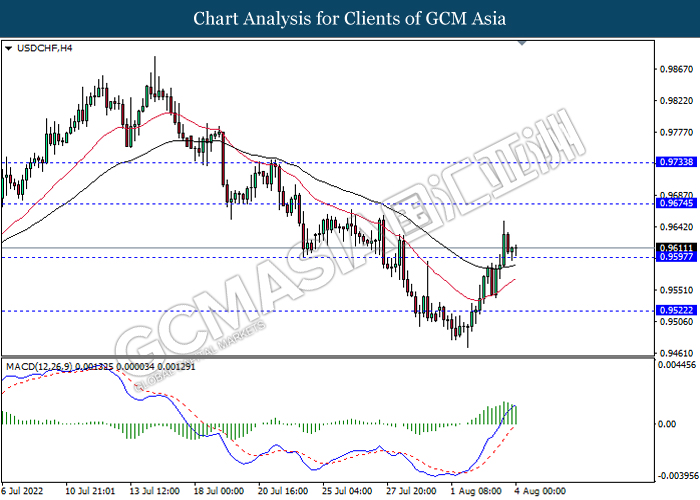Click the 0.95060 price axis value
Screen dimensions: 700x500
point(676,322)
